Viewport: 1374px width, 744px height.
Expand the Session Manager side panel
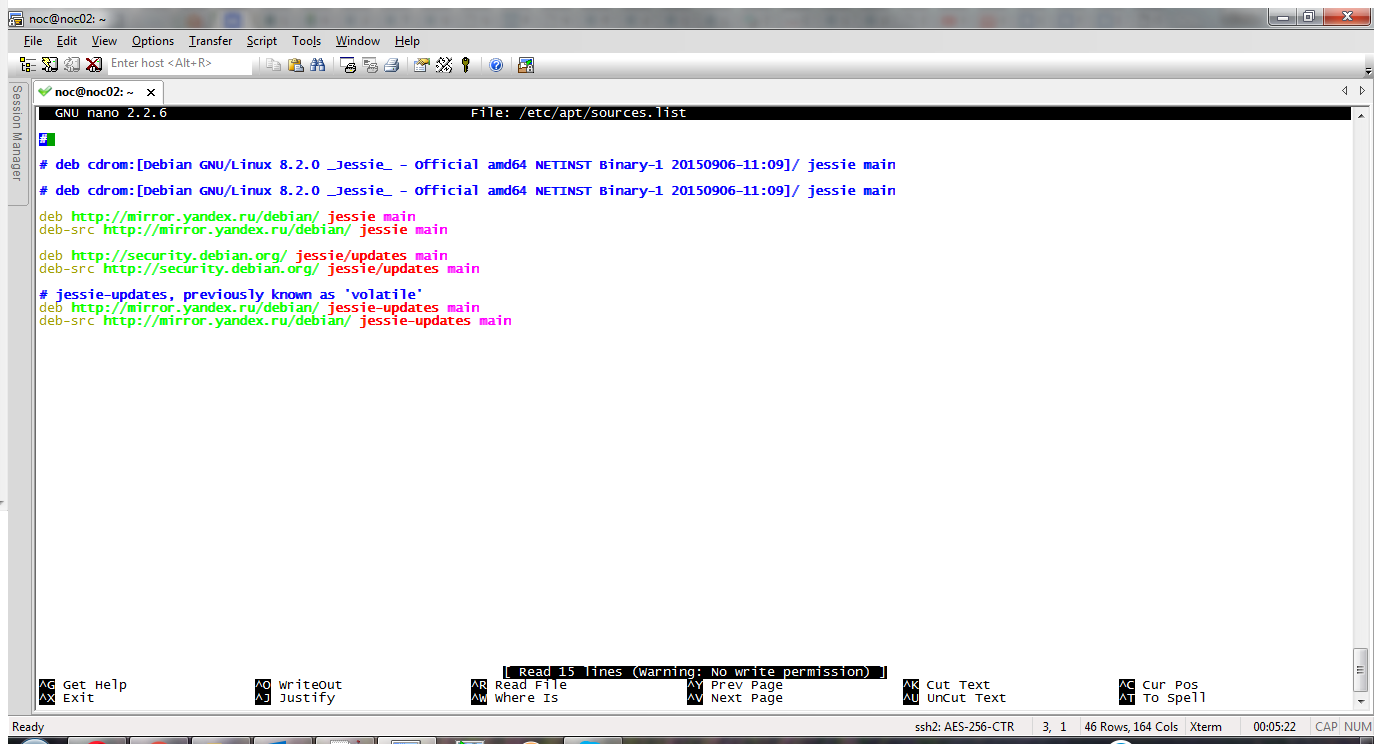tap(16, 133)
